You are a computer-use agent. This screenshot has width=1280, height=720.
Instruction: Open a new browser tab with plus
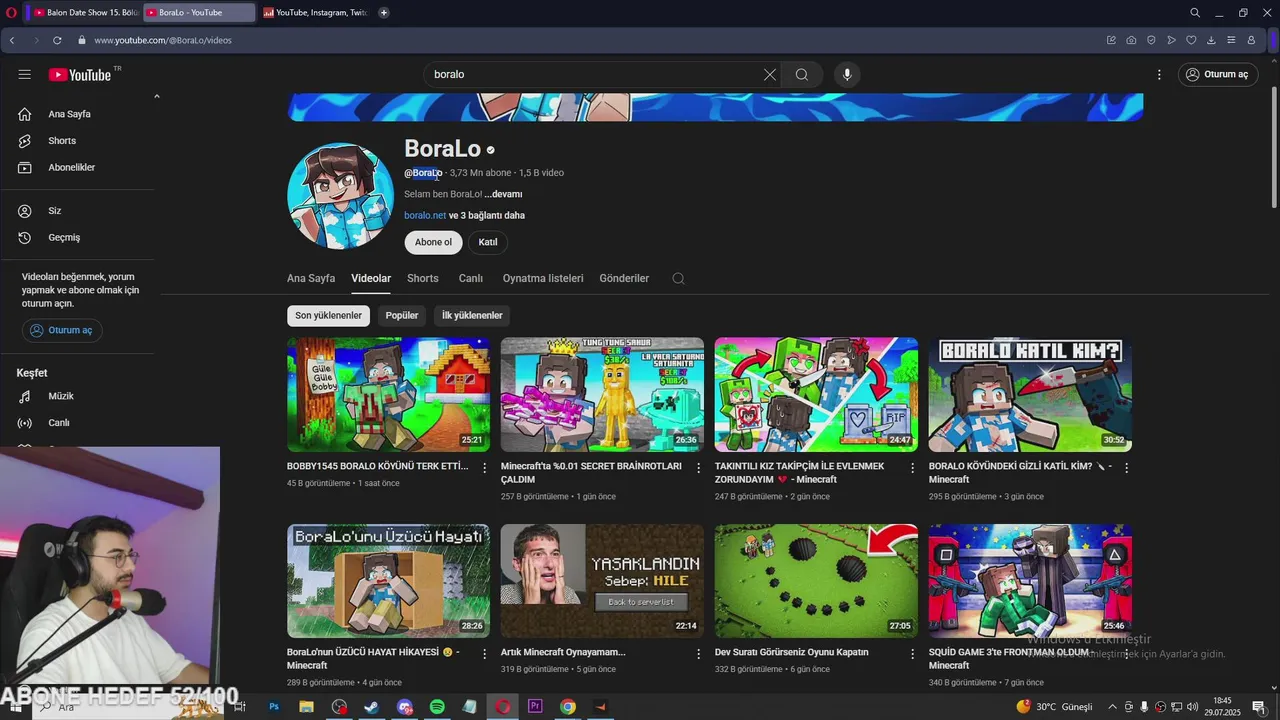(384, 13)
